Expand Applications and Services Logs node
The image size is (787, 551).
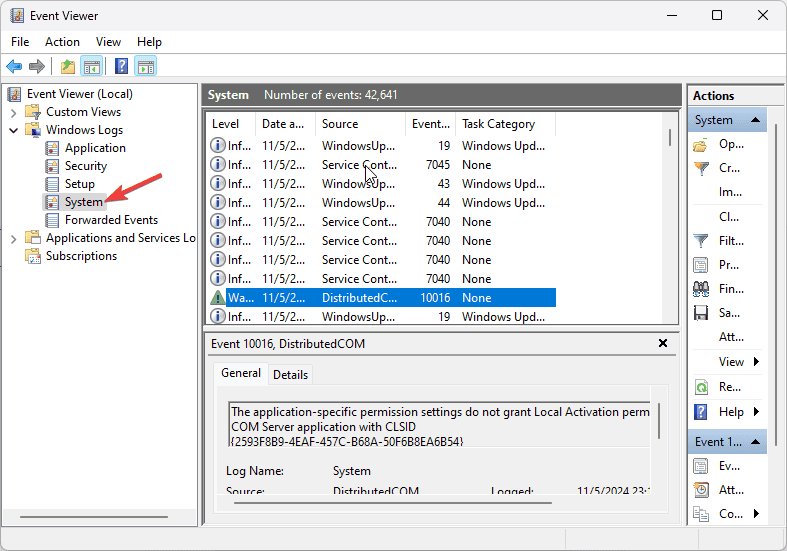(x=14, y=239)
